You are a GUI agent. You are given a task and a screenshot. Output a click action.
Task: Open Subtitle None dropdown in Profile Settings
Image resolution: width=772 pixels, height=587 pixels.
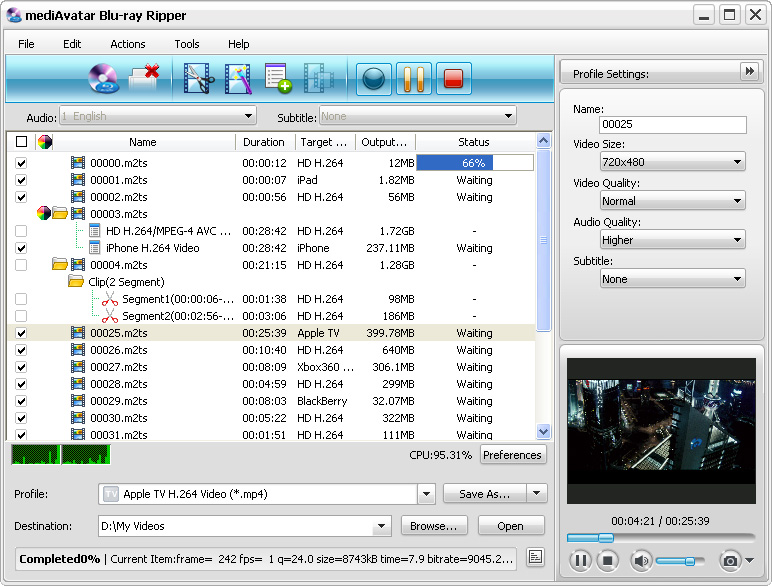(673, 279)
